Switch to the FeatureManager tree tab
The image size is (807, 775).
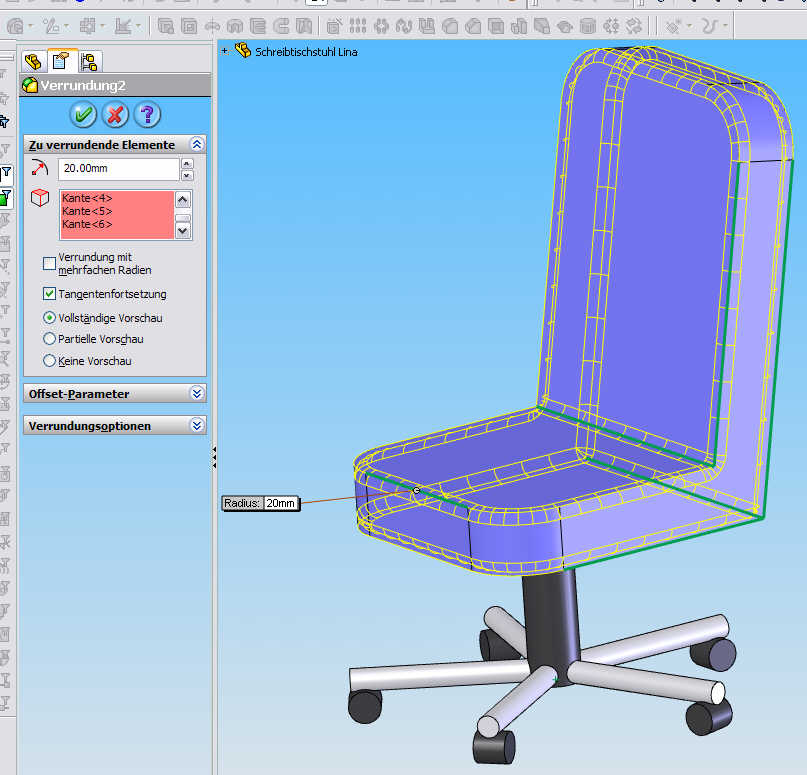coord(33,62)
